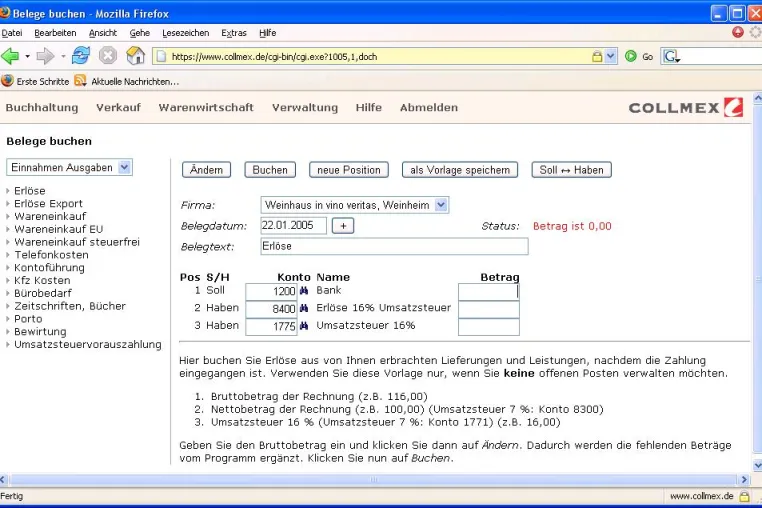Click the Stop loading icon
The height and width of the screenshot is (508, 762).
[108, 56]
